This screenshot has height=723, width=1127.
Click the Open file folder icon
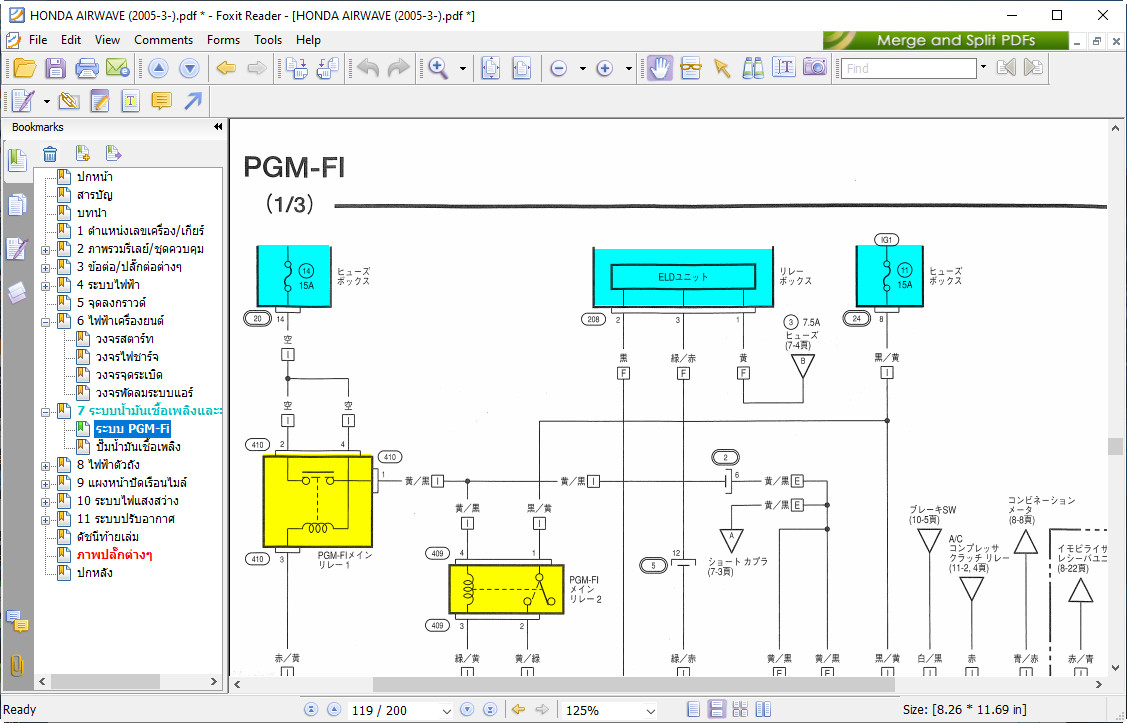click(24, 68)
